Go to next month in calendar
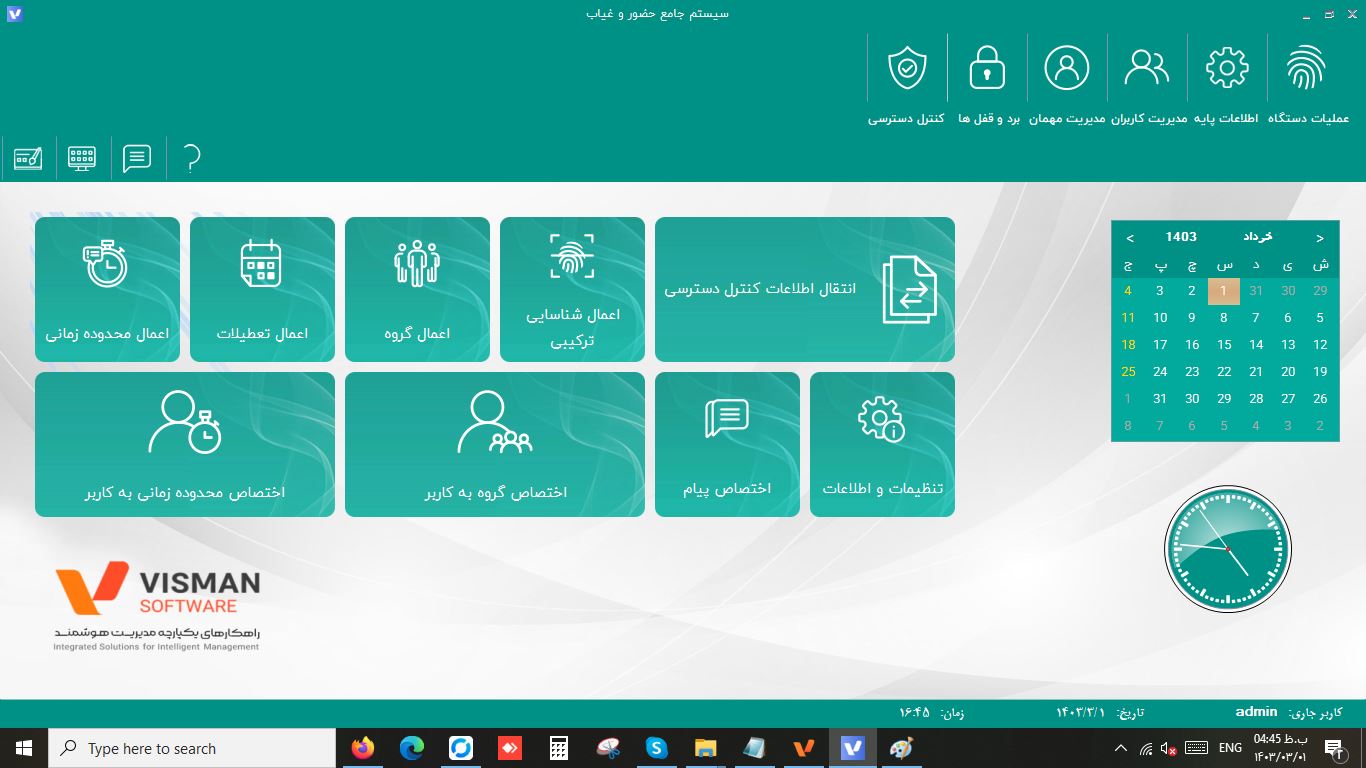The height and width of the screenshot is (768, 1366). [1130, 238]
